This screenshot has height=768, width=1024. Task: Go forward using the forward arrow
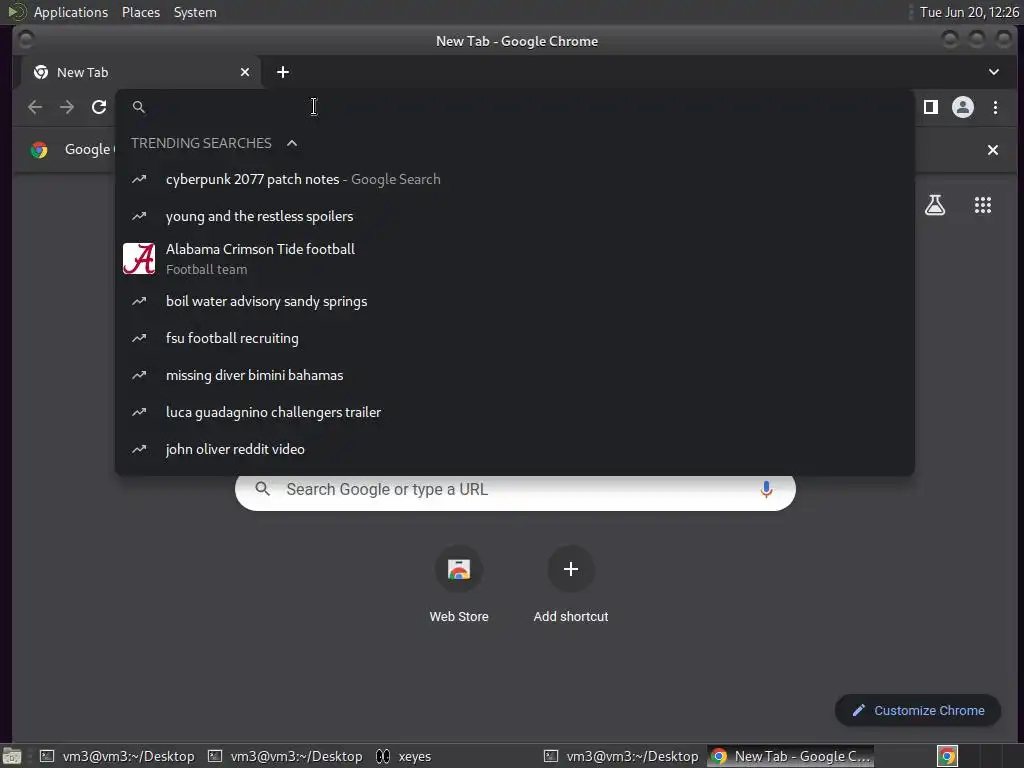(x=67, y=107)
